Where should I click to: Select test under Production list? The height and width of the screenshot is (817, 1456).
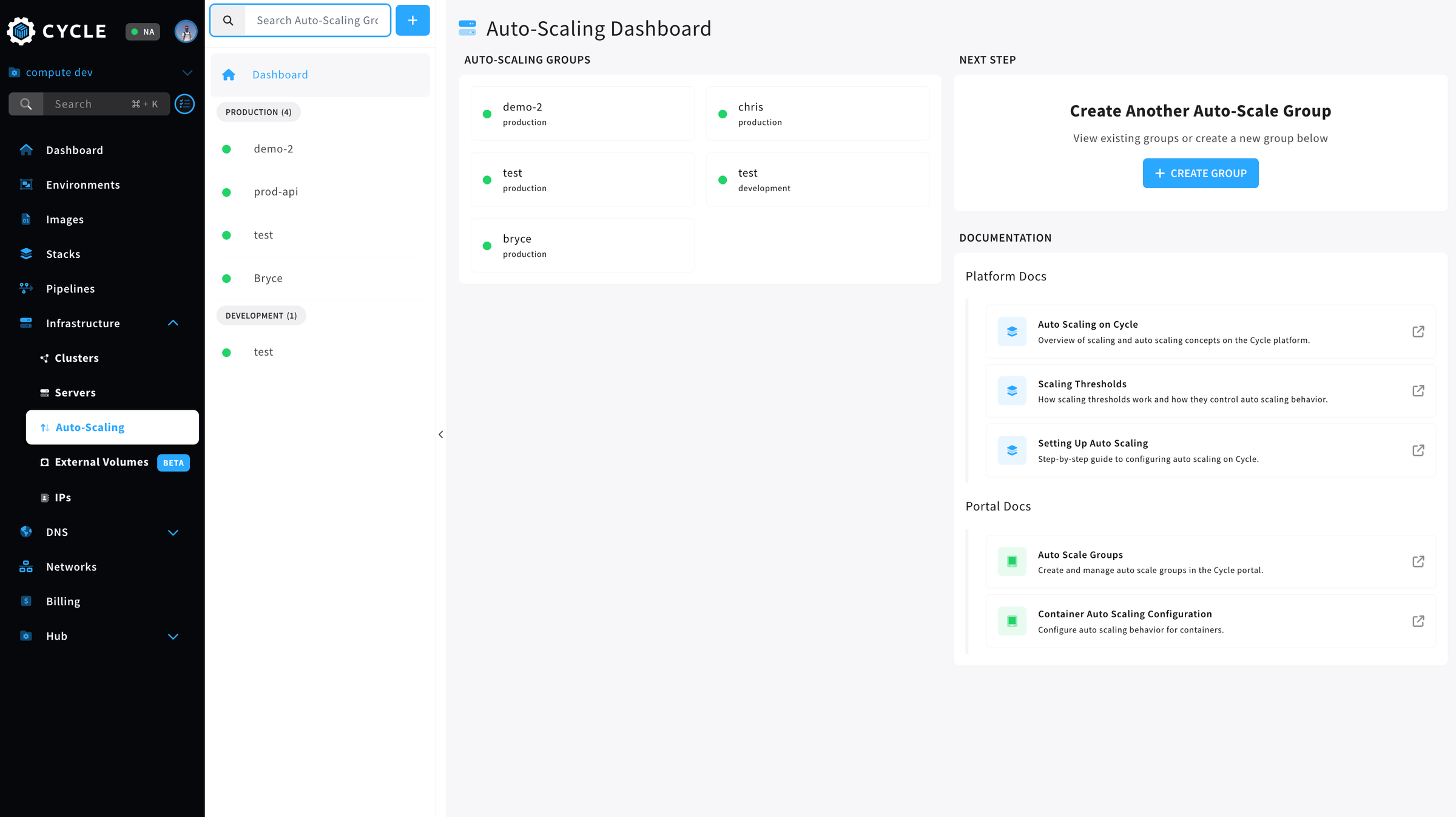click(x=320, y=235)
